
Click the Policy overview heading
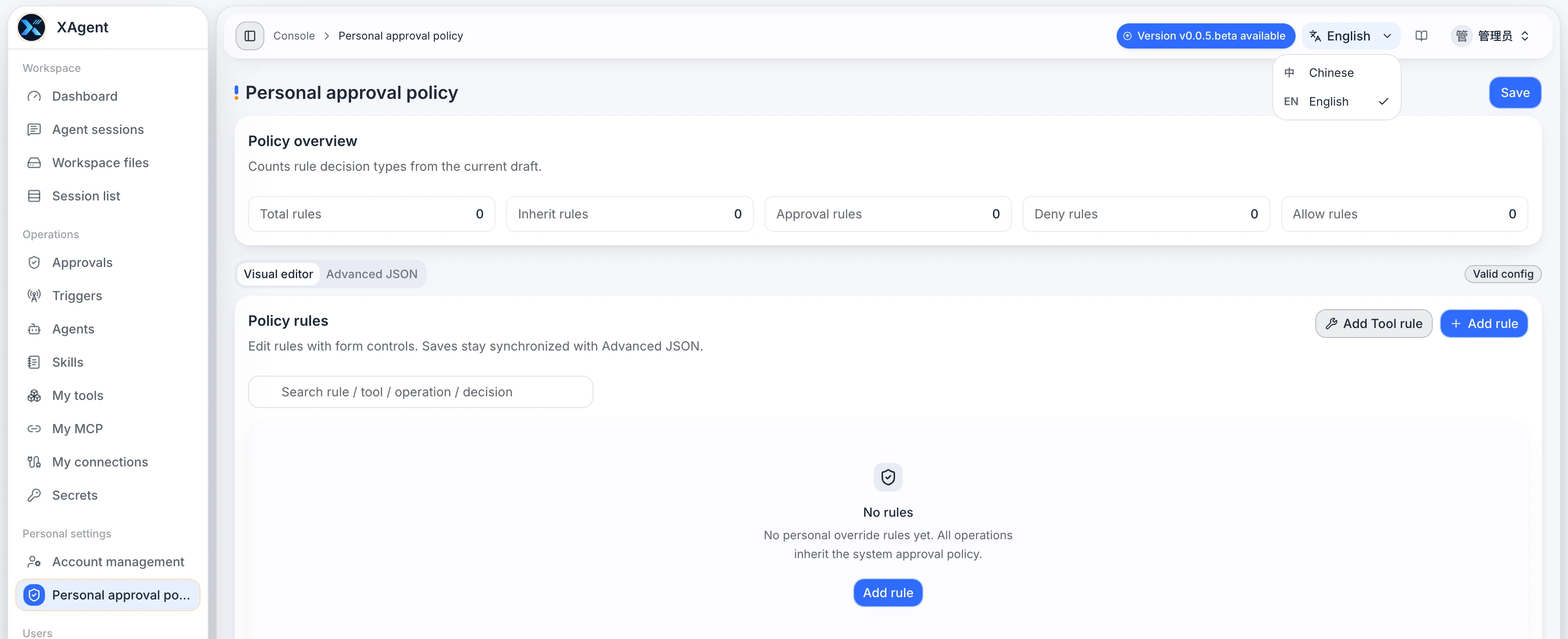coord(303,141)
